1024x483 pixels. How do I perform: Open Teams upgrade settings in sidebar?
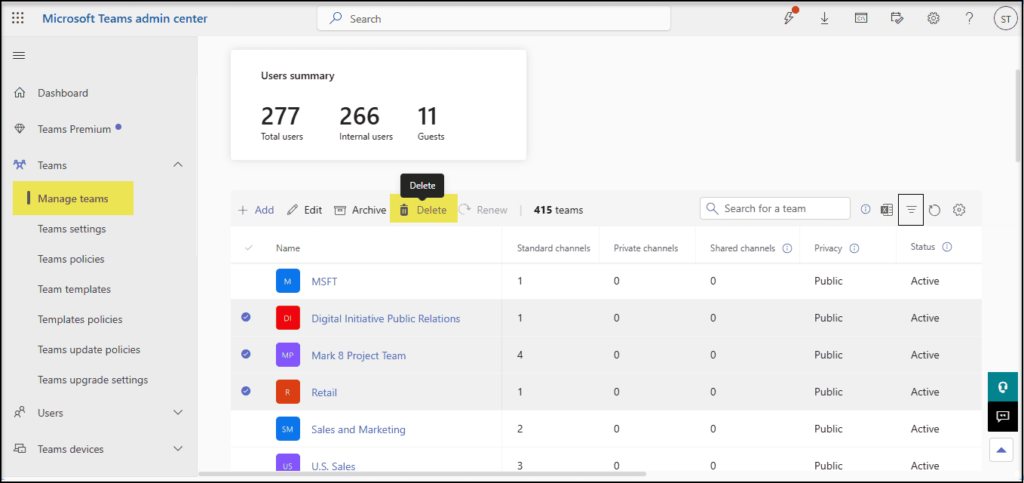93,379
